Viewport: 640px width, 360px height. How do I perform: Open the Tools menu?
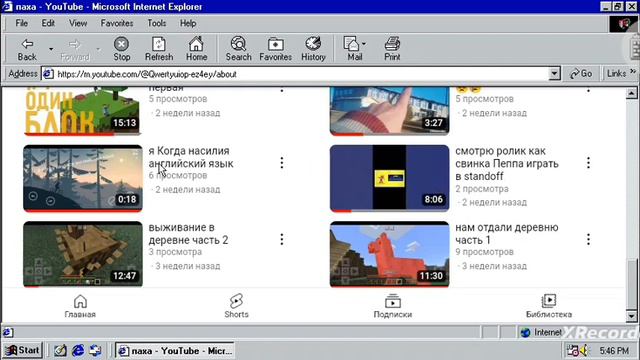click(x=157, y=23)
